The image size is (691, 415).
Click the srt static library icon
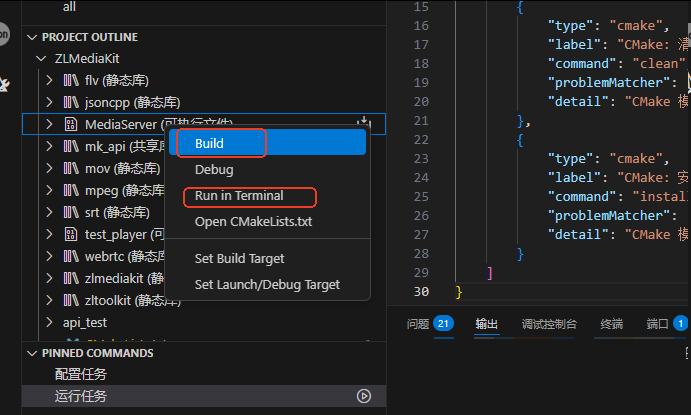point(71,212)
